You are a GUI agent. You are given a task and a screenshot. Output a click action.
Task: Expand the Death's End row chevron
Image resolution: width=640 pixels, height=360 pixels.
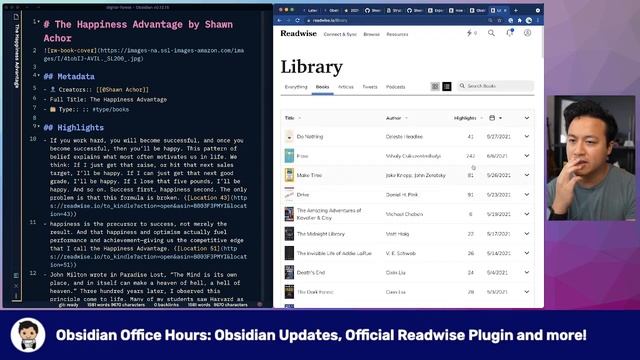click(x=527, y=272)
